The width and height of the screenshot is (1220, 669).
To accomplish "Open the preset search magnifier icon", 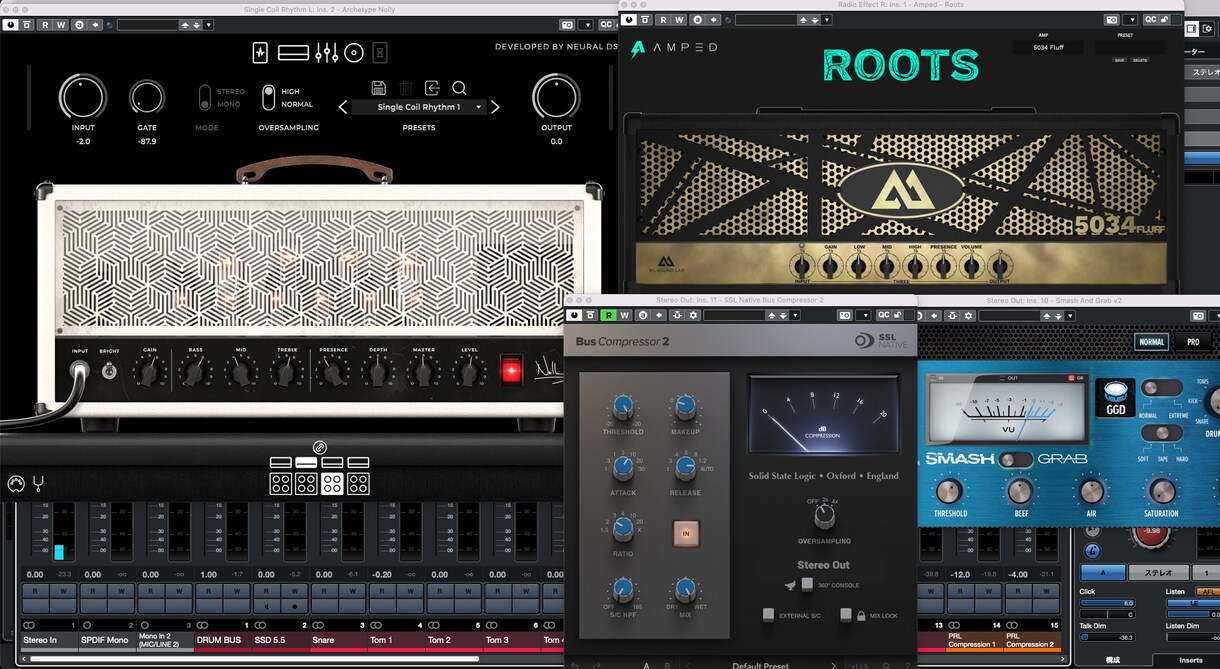I will point(459,88).
